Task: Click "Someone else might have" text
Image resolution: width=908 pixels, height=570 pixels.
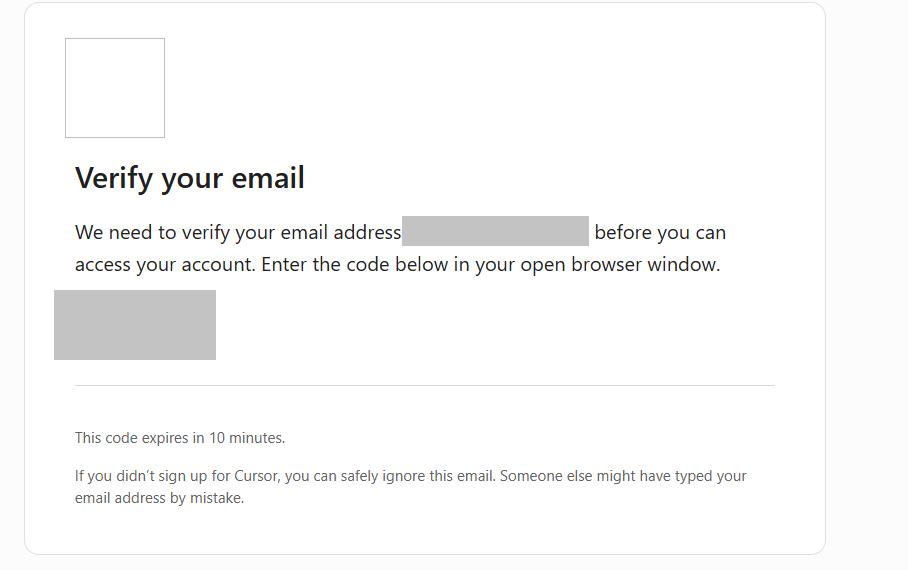Action: [x=585, y=476]
